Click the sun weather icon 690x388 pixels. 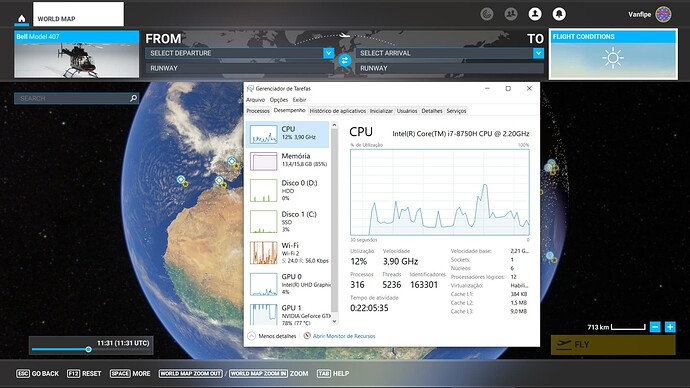click(613, 58)
